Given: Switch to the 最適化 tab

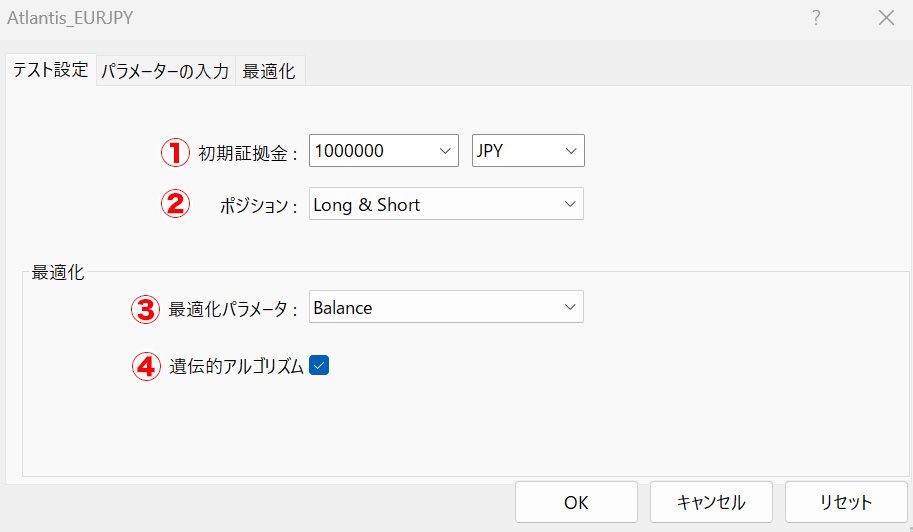Looking at the screenshot, I should tap(269, 71).
